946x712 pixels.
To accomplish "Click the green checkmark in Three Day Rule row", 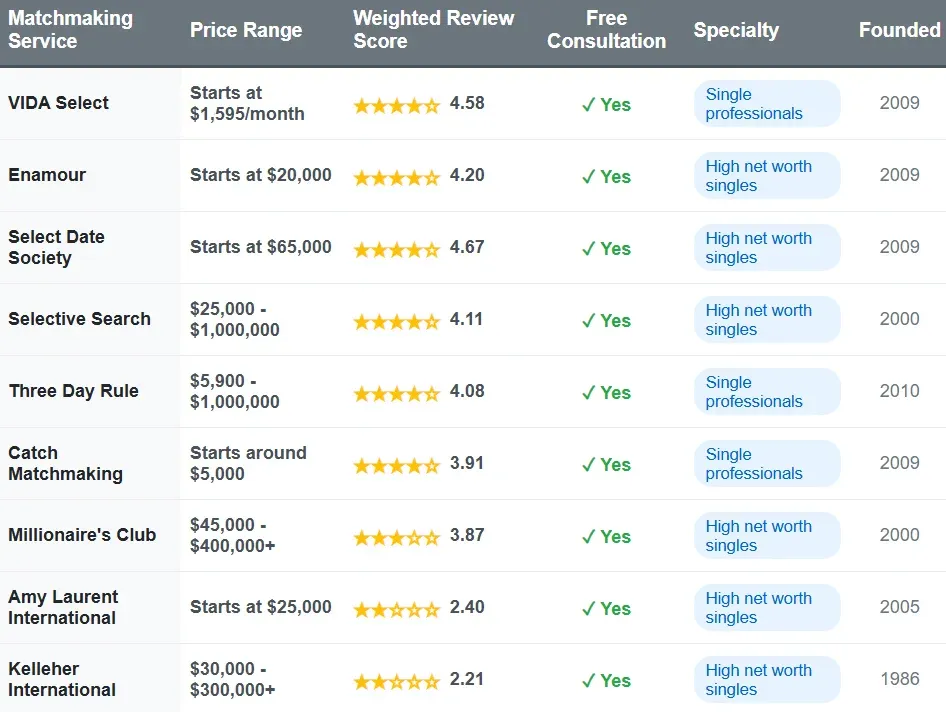I will pyautogui.click(x=589, y=393).
